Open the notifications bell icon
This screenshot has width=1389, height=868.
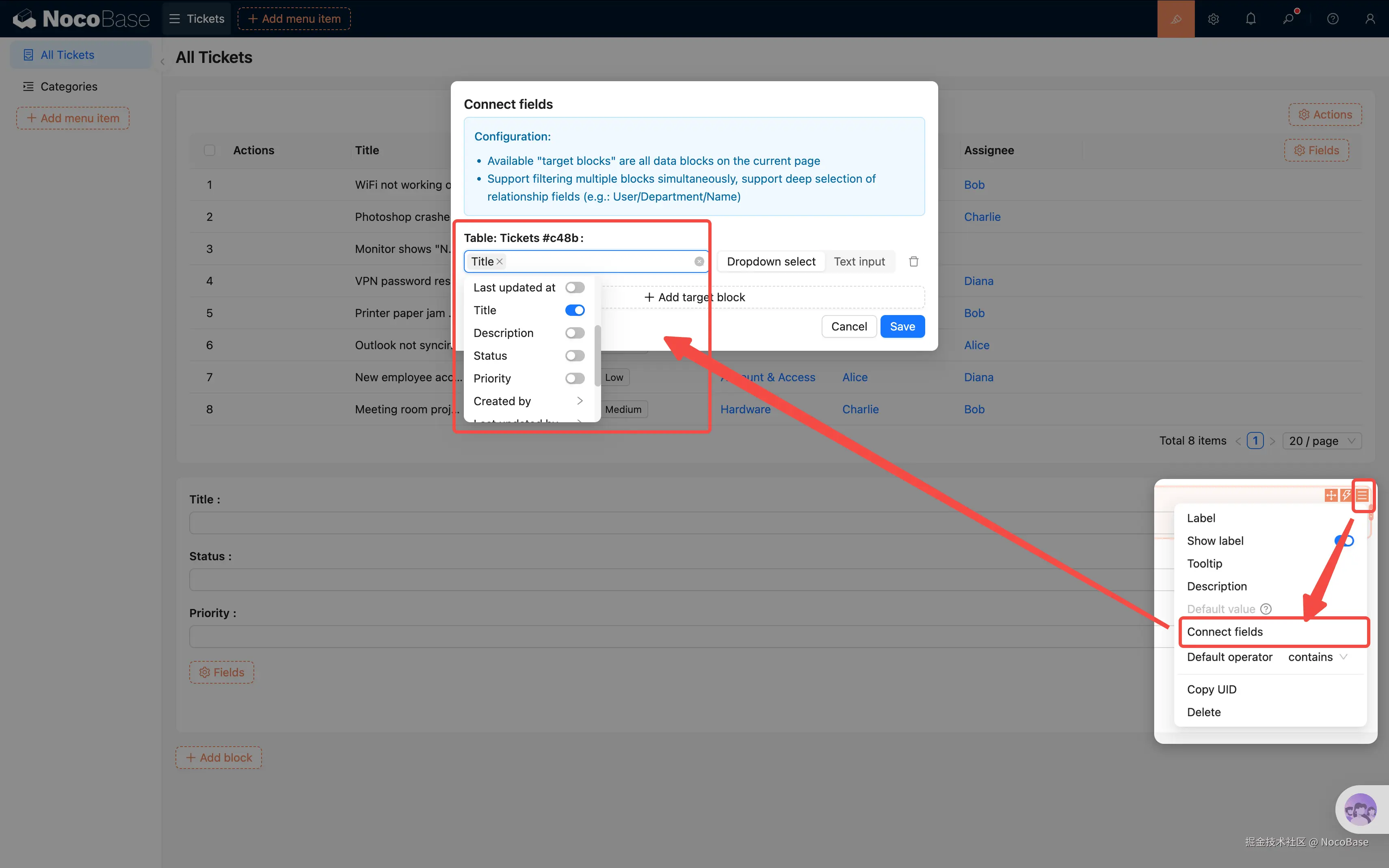[1251, 19]
